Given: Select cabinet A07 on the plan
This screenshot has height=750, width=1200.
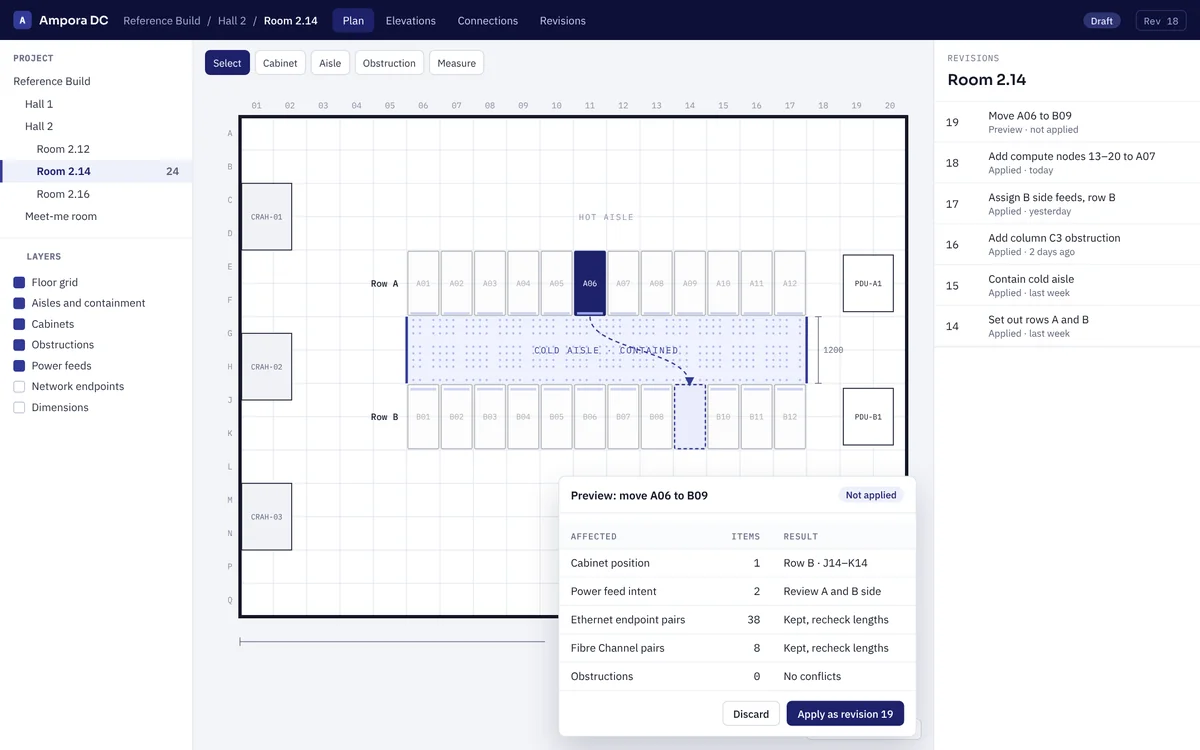Looking at the screenshot, I should 623,283.
